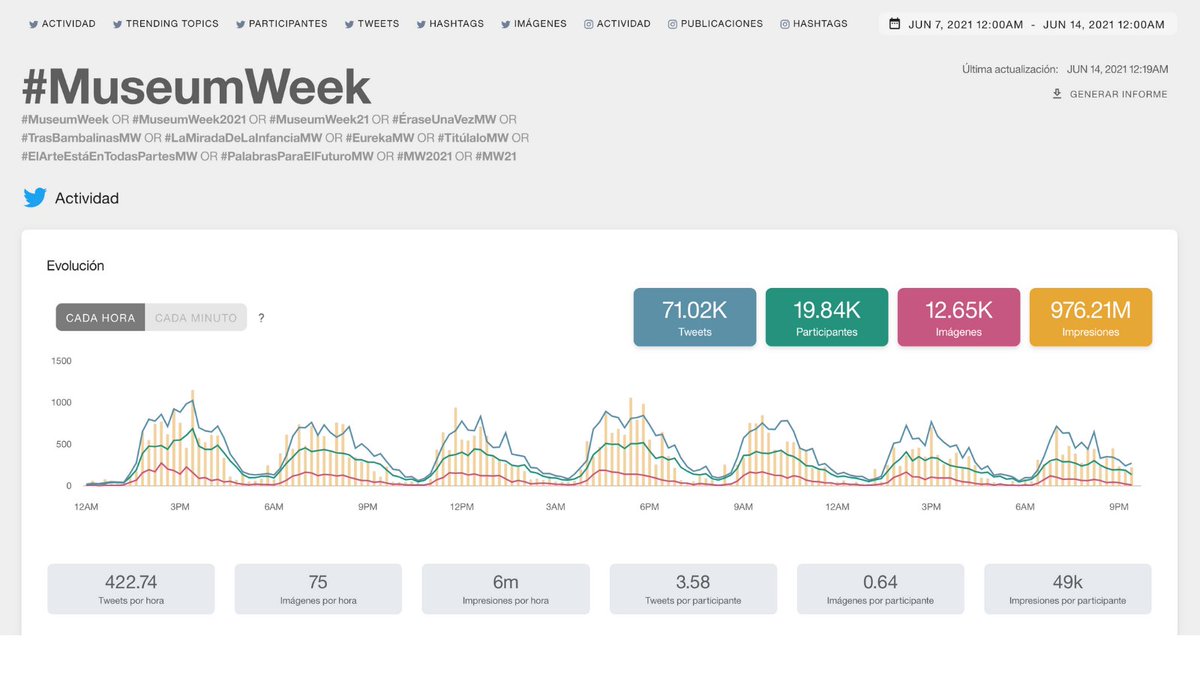Click the Instagram HASHTAGS camera icon

[783, 23]
